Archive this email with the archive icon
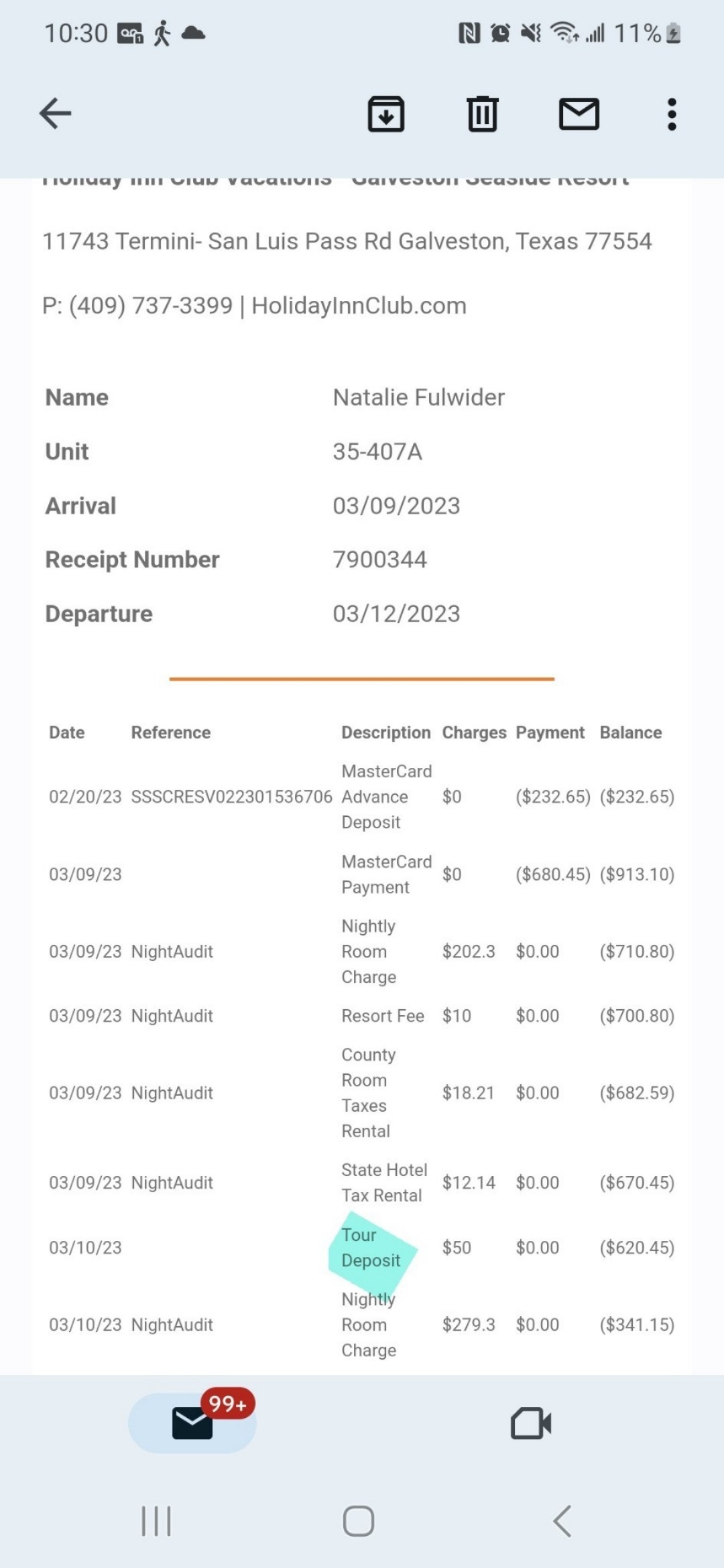Image resolution: width=724 pixels, height=1568 pixels. pos(386,113)
